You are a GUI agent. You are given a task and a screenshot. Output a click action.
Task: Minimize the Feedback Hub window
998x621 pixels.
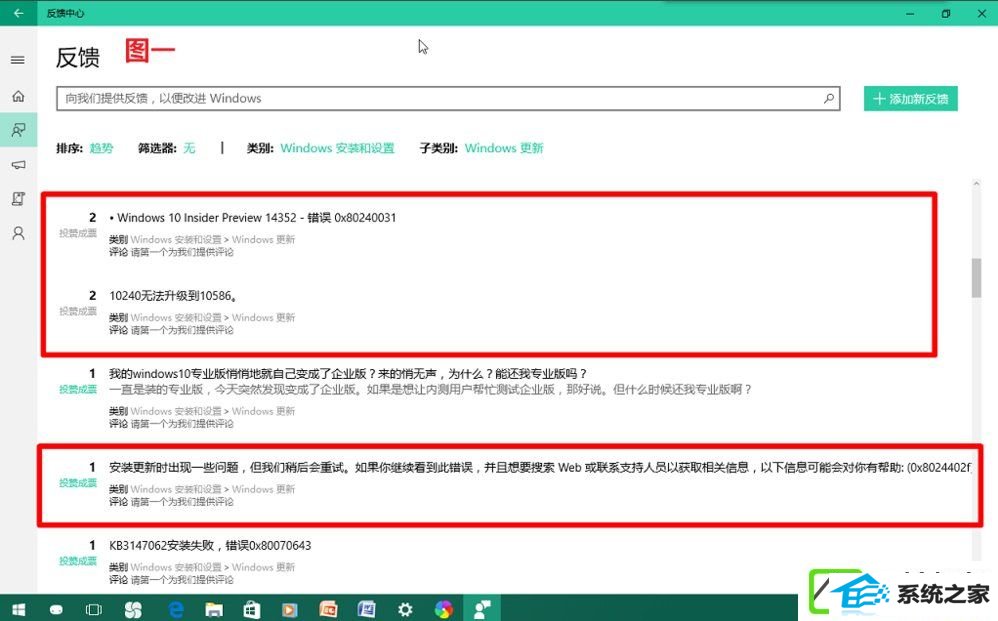coord(910,13)
